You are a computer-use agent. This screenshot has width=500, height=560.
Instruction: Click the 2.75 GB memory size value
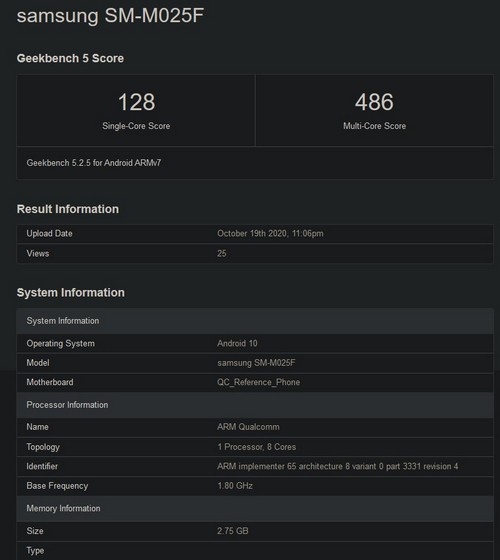(233, 531)
